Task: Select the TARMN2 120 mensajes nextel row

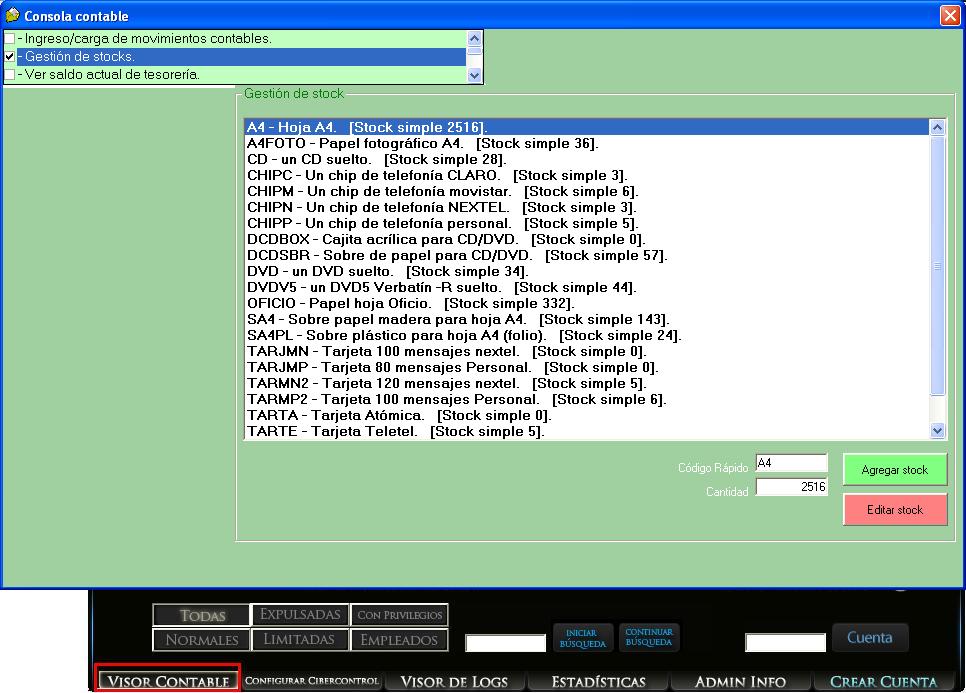Action: click(587, 384)
